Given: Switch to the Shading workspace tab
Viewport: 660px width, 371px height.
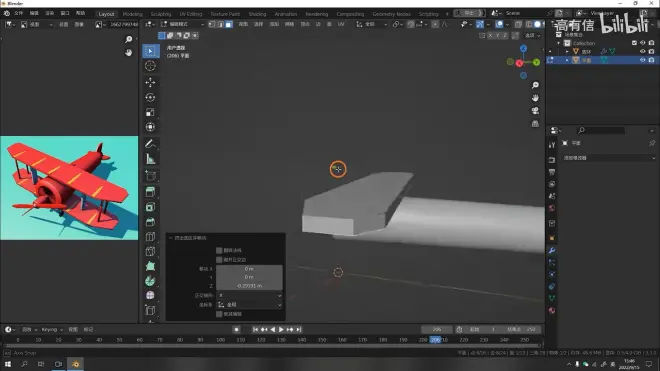Looking at the screenshot, I should click(x=257, y=14).
